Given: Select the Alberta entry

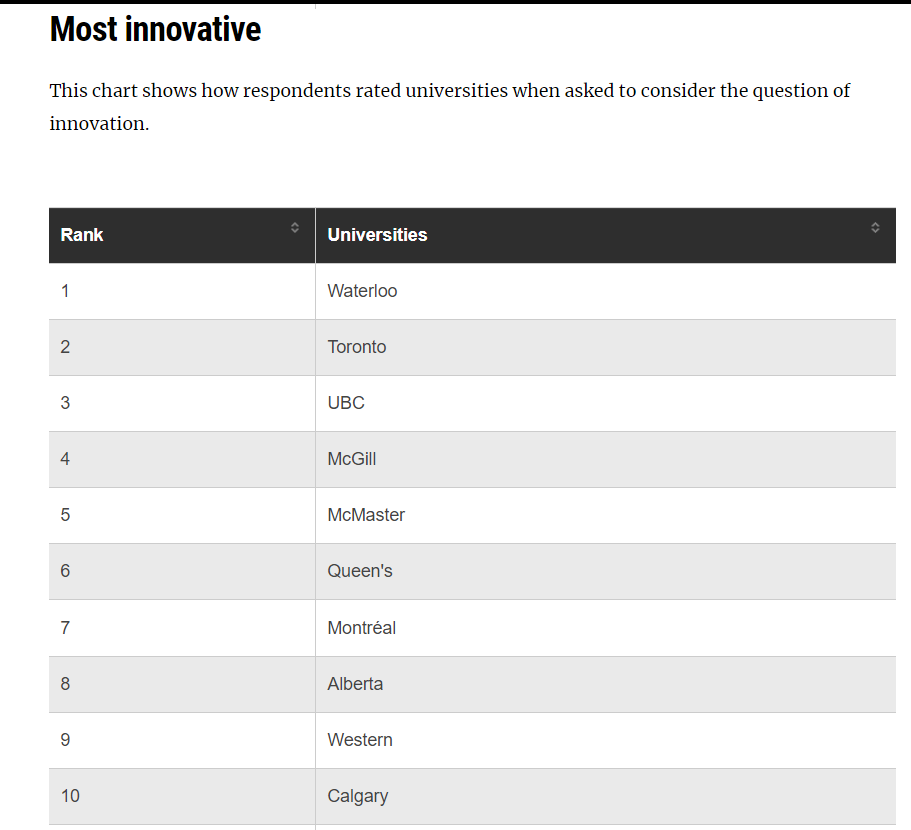Looking at the screenshot, I should pyautogui.click(x=605, y=684).
